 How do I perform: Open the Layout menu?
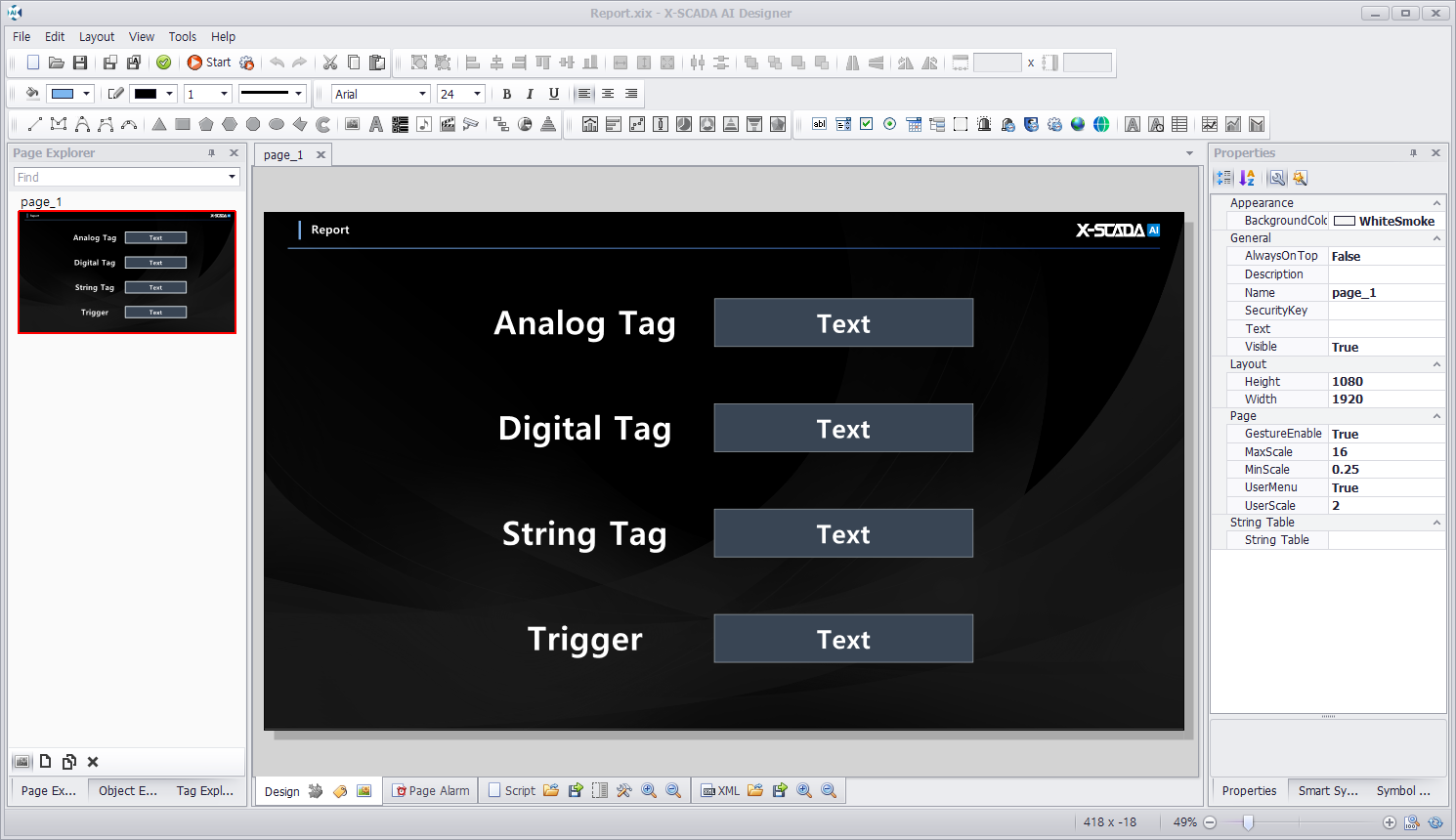(x=97, y=37)
